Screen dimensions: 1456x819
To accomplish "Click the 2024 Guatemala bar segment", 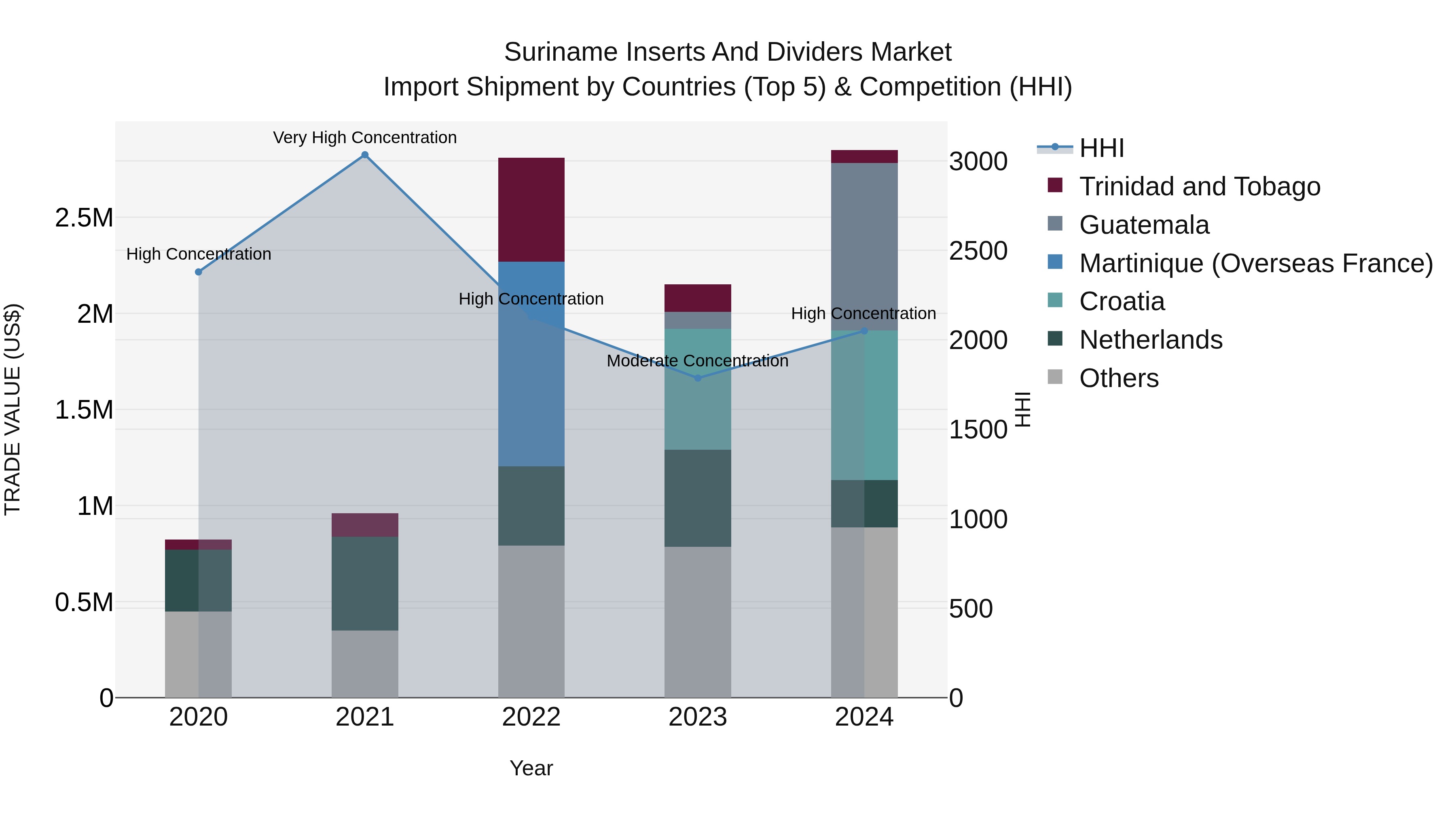I will pos(864,247).
